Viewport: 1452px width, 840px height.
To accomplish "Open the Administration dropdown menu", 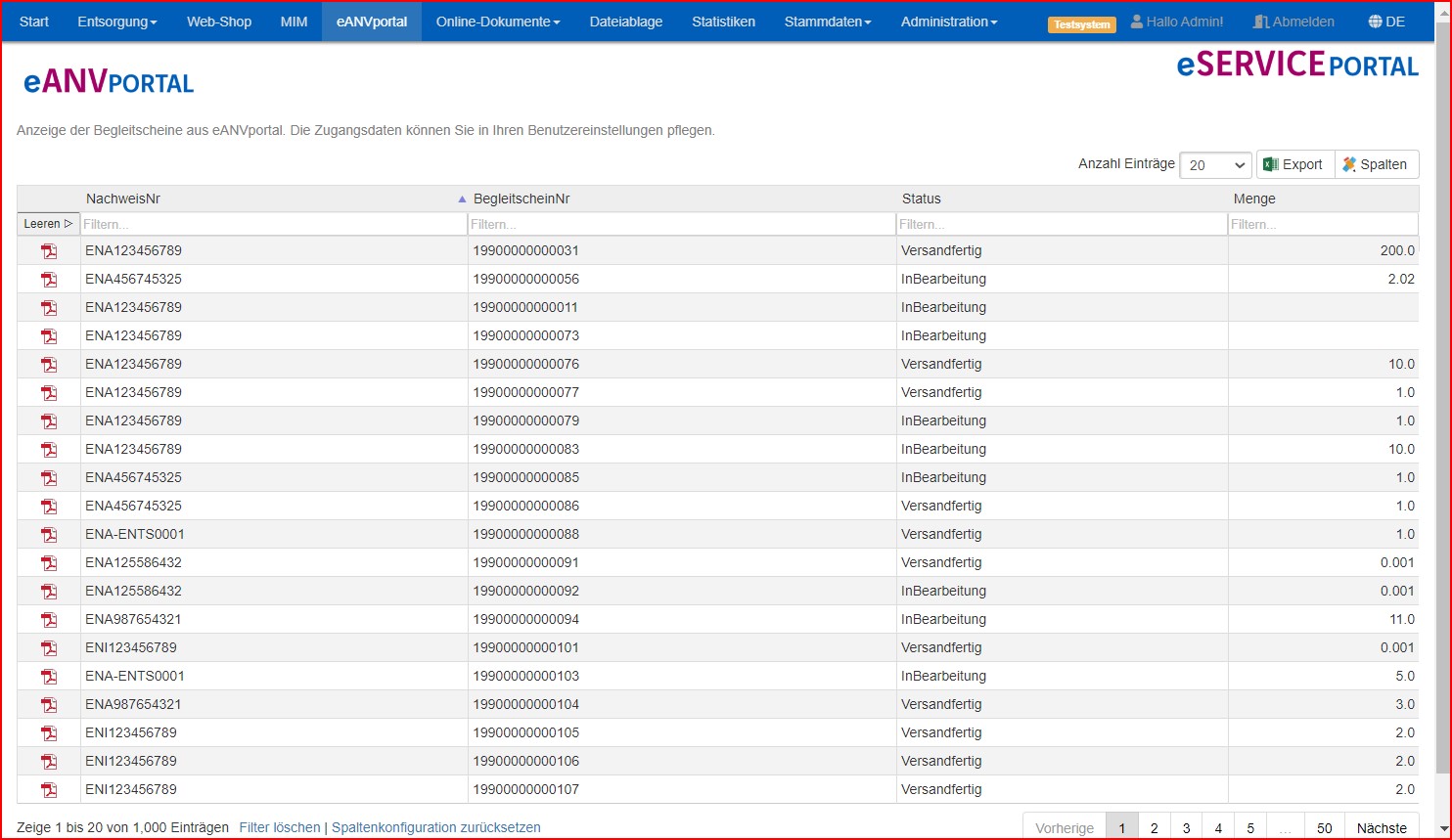I will coord(949,22).
